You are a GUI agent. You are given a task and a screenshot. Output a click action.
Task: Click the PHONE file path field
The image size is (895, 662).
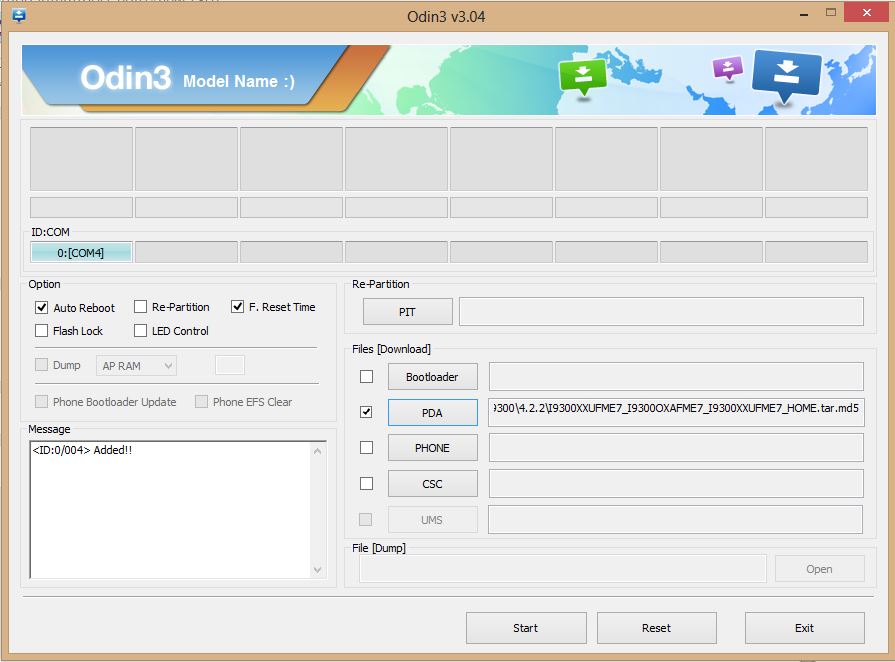point(676,448)
